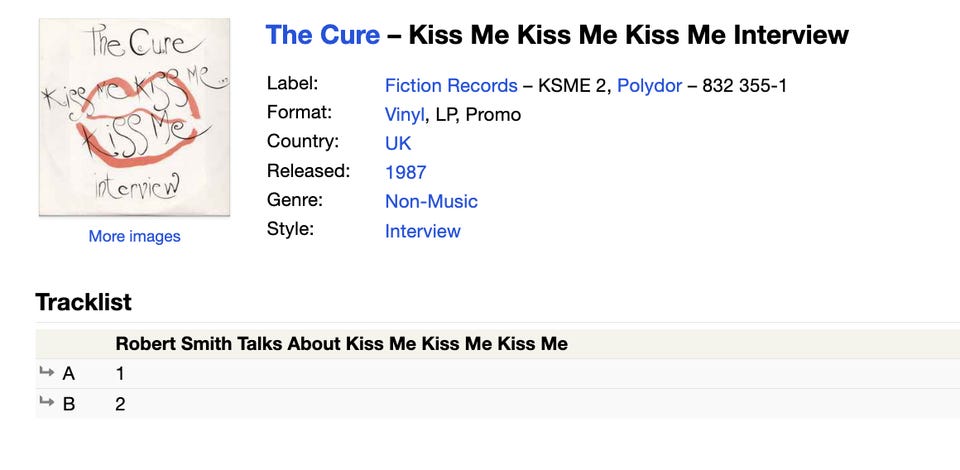Visit the Polydor label link
The image size is (960, 470).
coord(648,86)
